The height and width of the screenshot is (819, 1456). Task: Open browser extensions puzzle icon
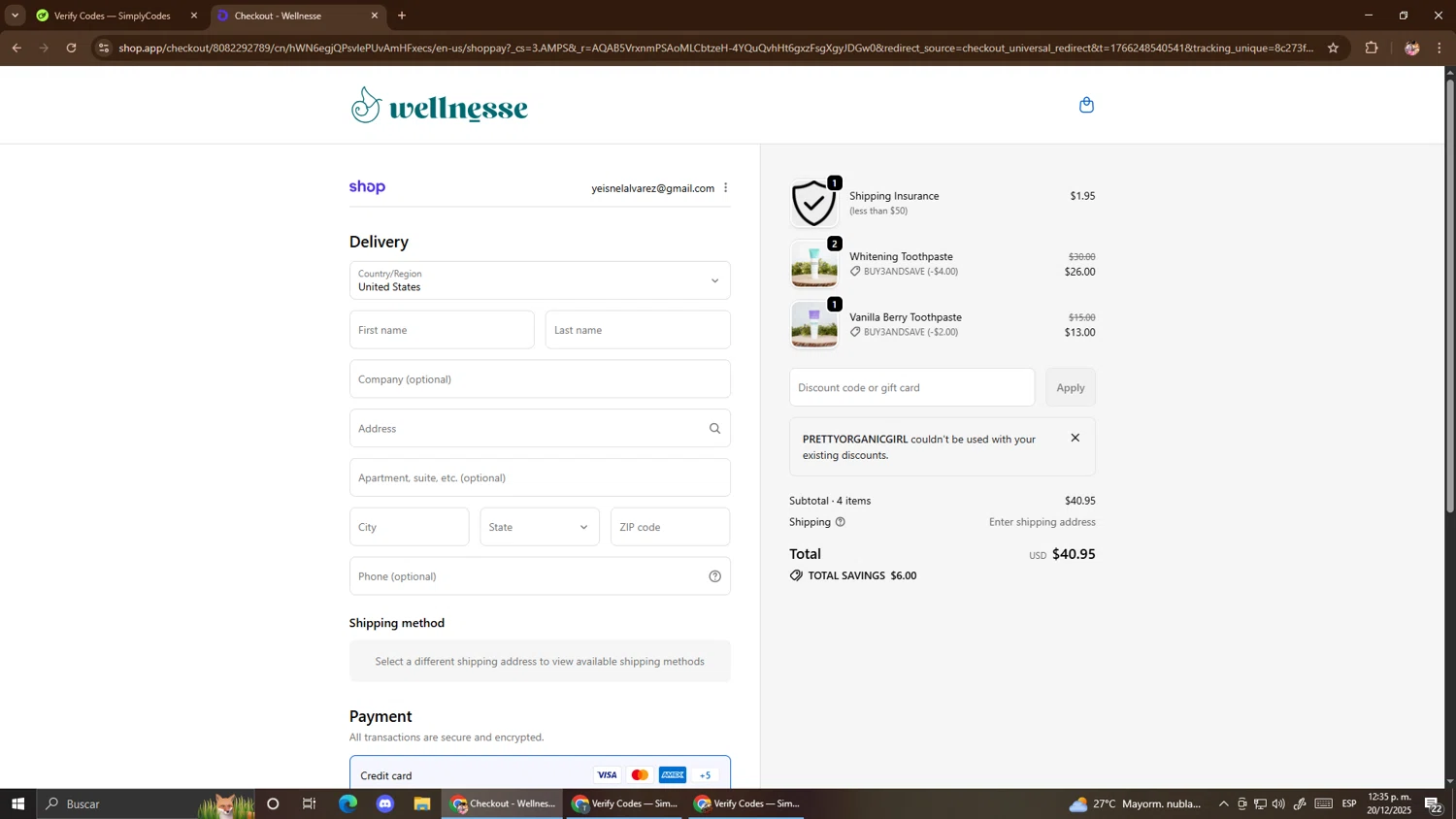tap(1372, 48)
